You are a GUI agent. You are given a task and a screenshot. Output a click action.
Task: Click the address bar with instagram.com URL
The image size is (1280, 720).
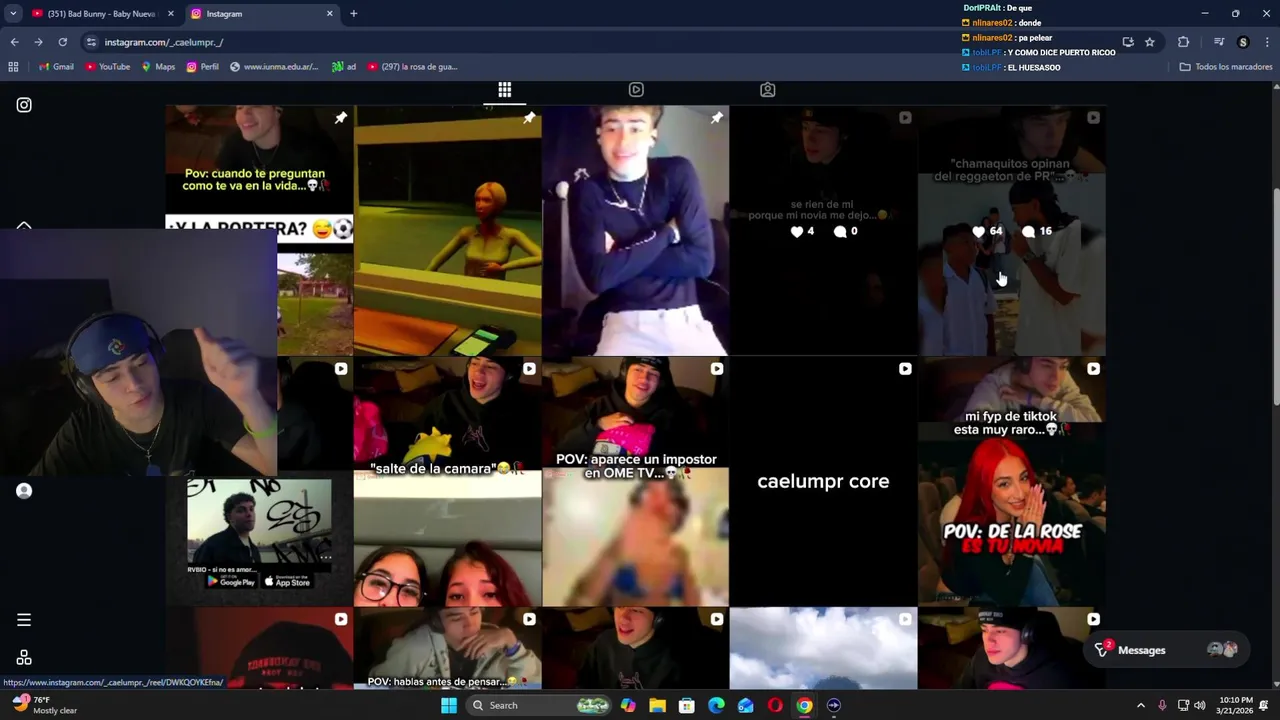[600, 42]
